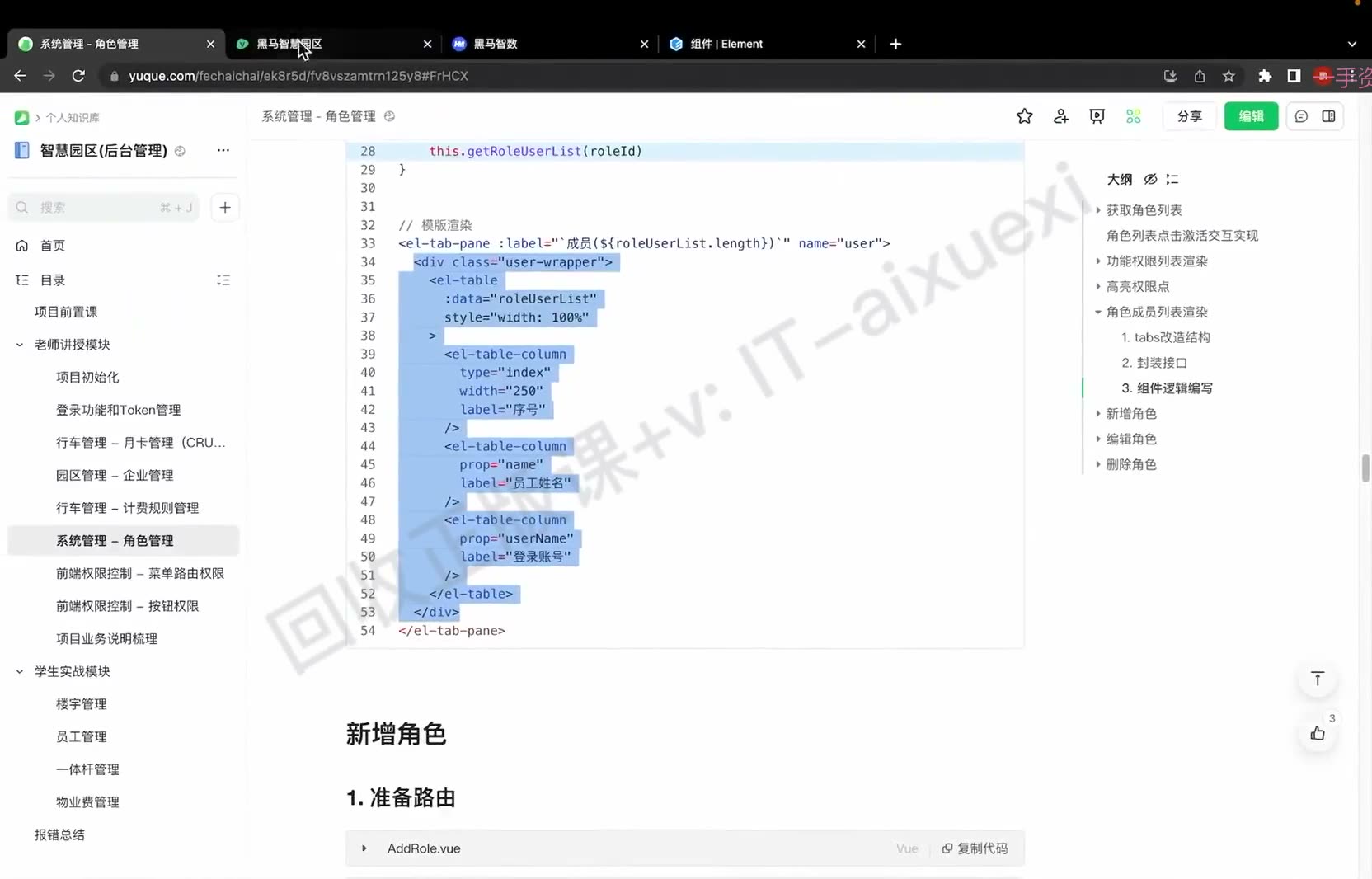Screen dimensions: 1372x879
Task: Open 楼宇管理 in the sidebar
Action: (x=81, y=704)
